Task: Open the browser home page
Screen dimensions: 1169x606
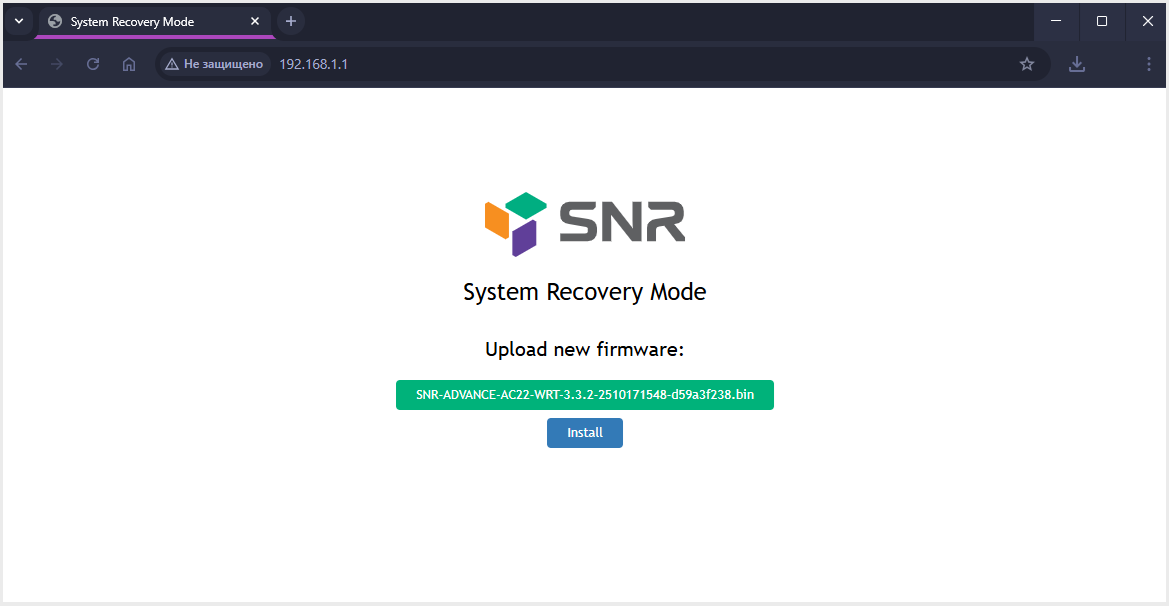Action: click(x=129, y=64)
